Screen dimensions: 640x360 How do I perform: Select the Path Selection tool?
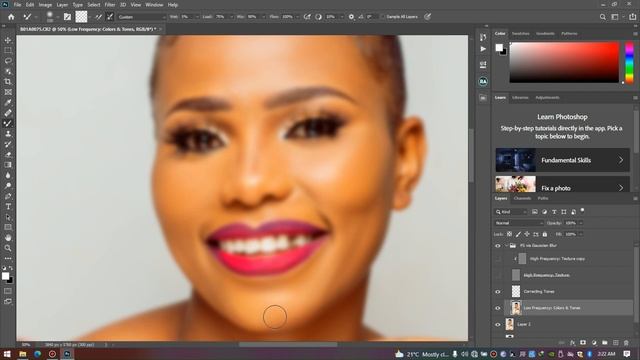[8, 217]
